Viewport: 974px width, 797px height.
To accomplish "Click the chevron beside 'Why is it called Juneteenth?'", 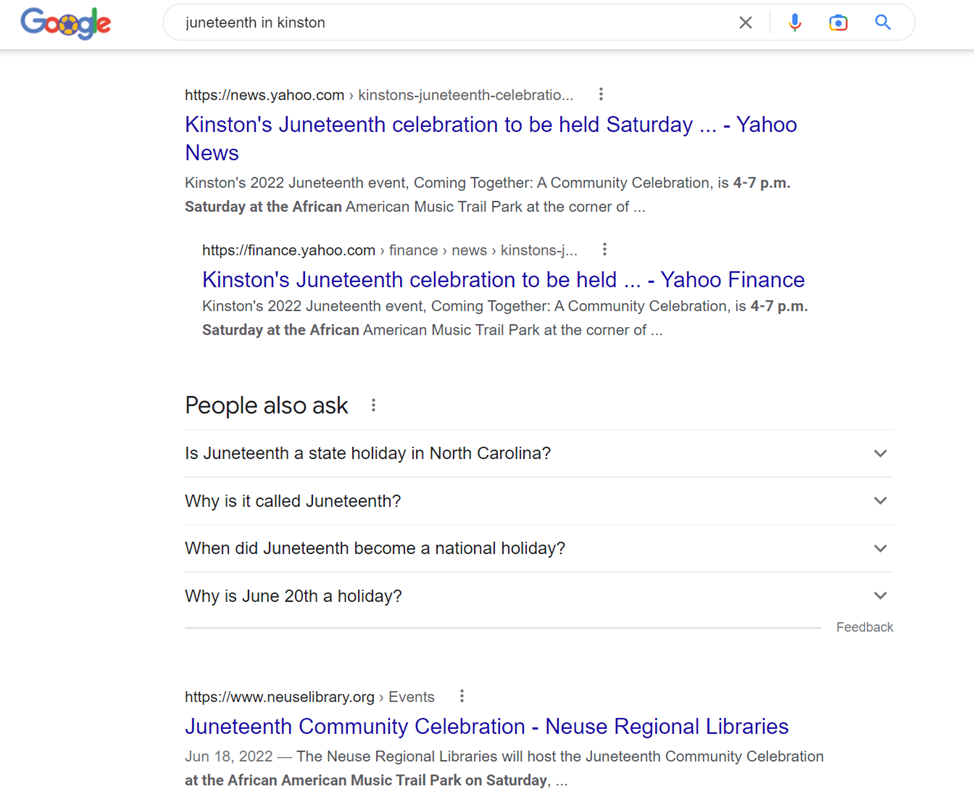I will pyautogui.click(x=880, y=501).
